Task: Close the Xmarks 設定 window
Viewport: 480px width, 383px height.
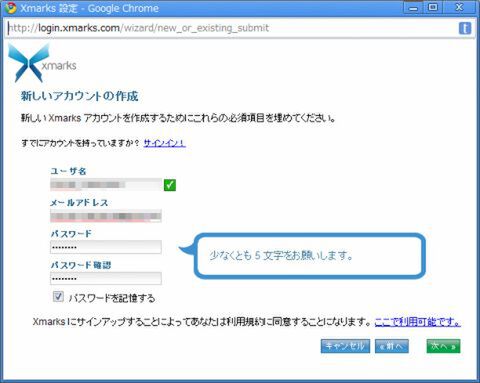Action: pyautogui.click(x=459, y=7)
